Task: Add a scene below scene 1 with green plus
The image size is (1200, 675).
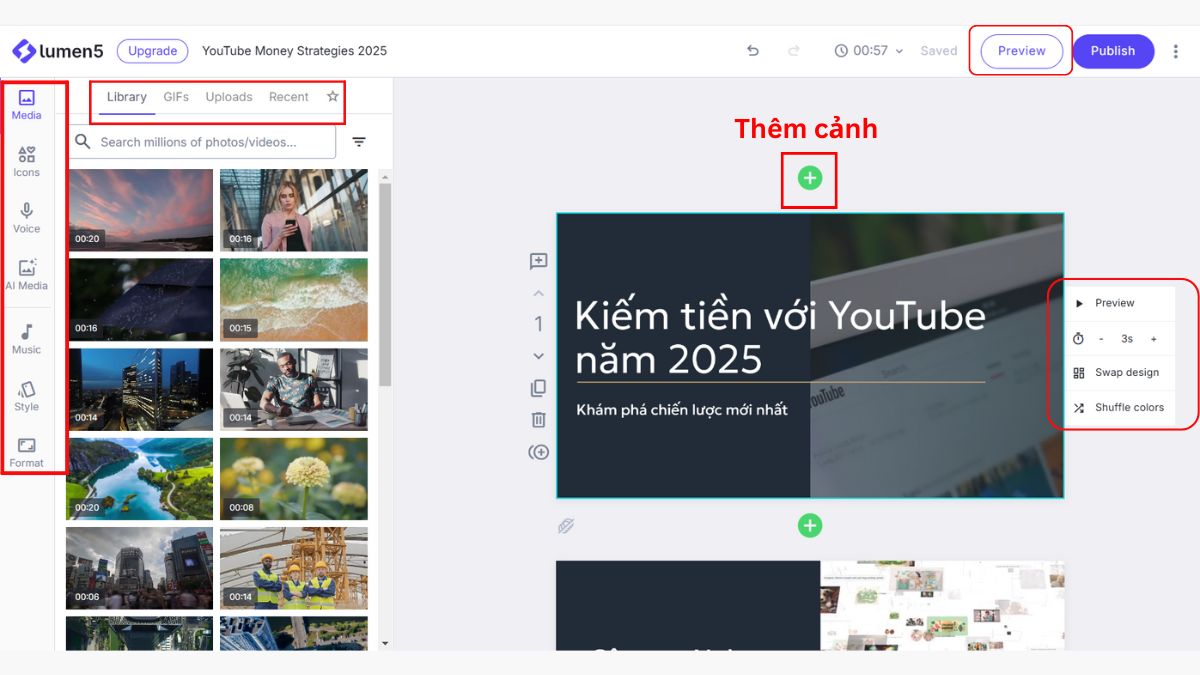Action: click(810, 525)
